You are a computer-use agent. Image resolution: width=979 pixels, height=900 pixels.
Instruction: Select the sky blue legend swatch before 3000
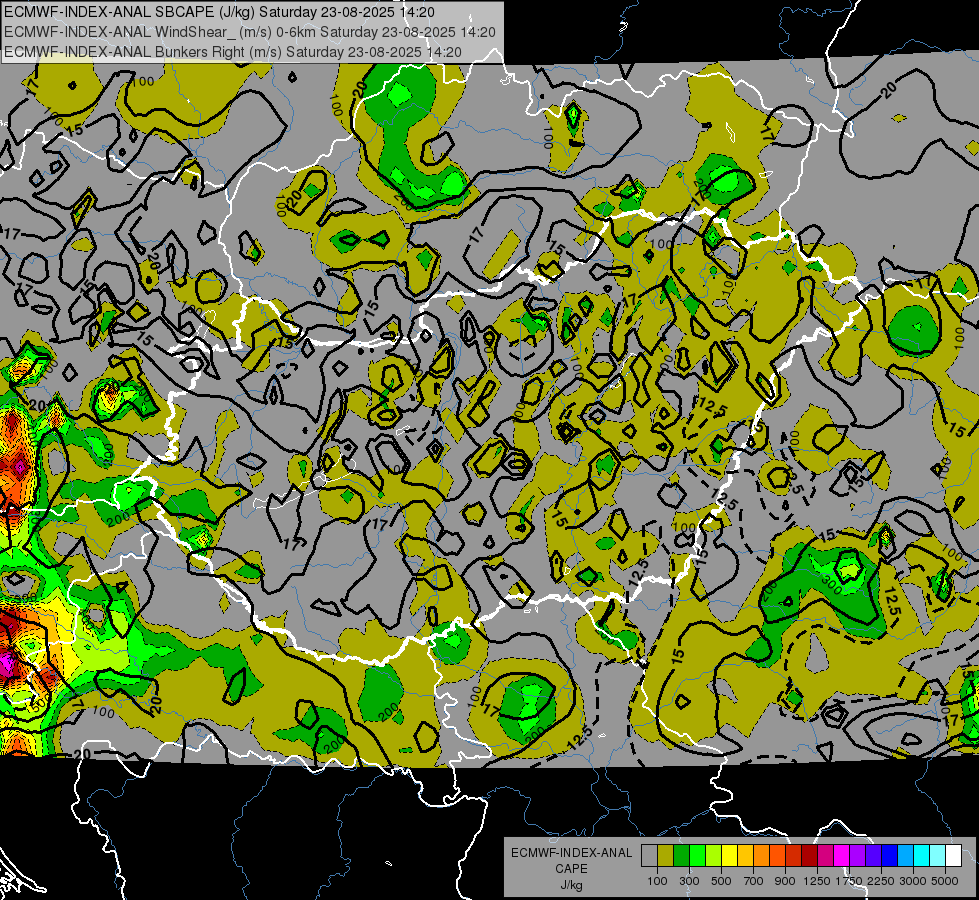(x=905, y=855)
